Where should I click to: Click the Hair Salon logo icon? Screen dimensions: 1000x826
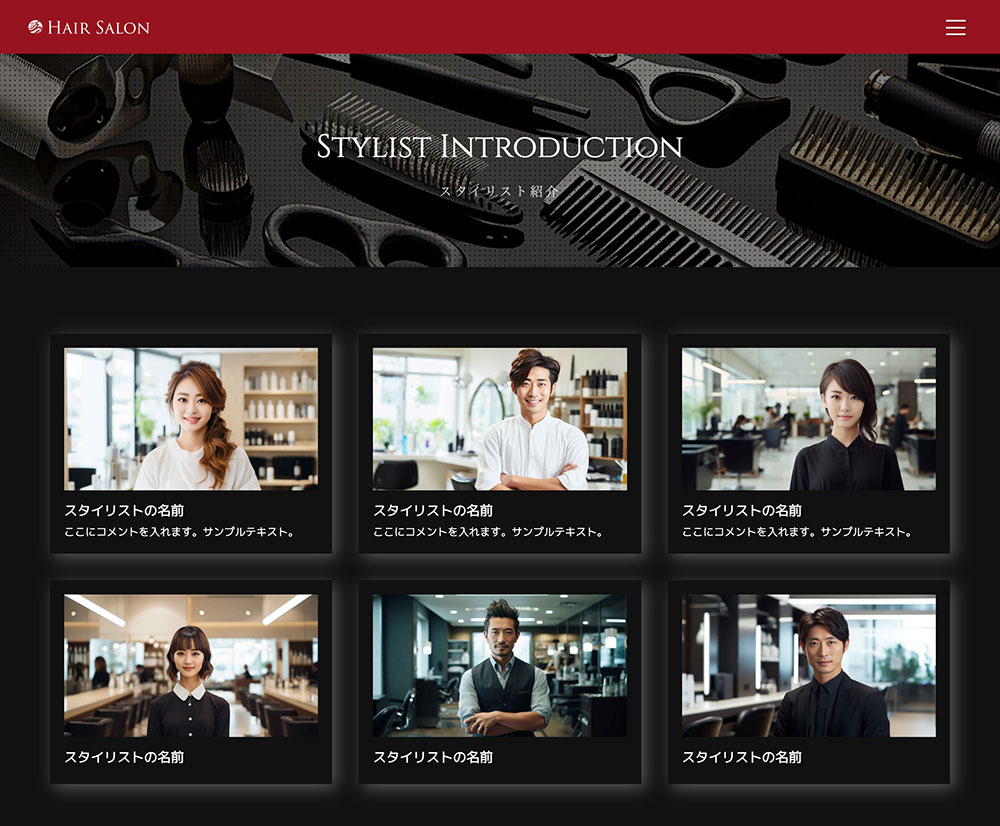click(35, 27)
